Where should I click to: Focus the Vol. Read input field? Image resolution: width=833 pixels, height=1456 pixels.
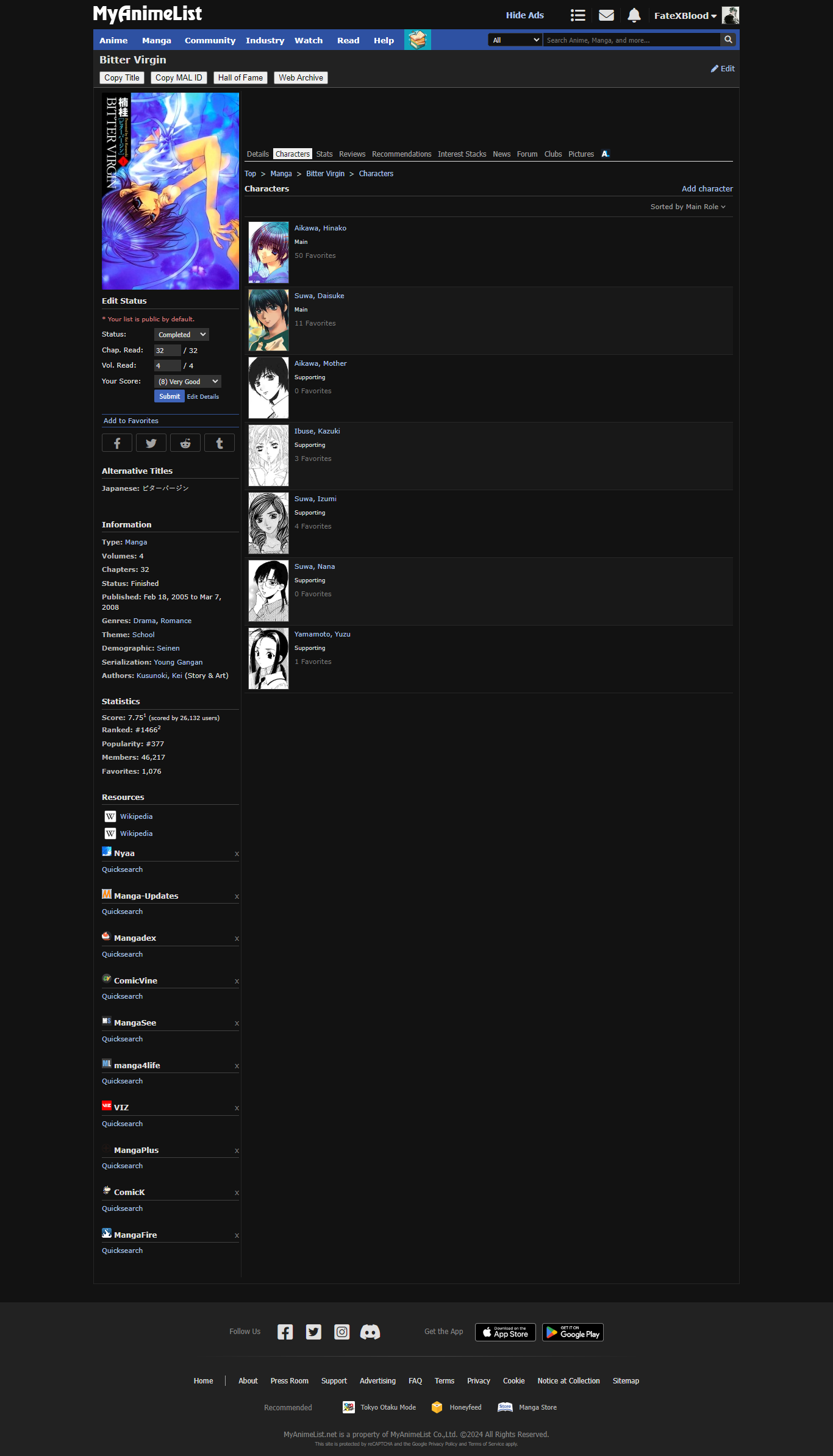point(168,366)
